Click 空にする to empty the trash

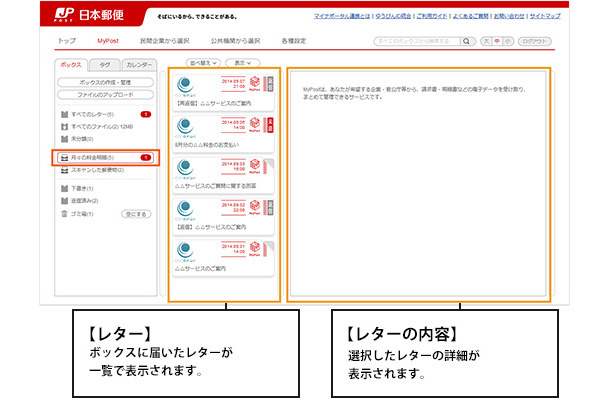tap(136, 214)
